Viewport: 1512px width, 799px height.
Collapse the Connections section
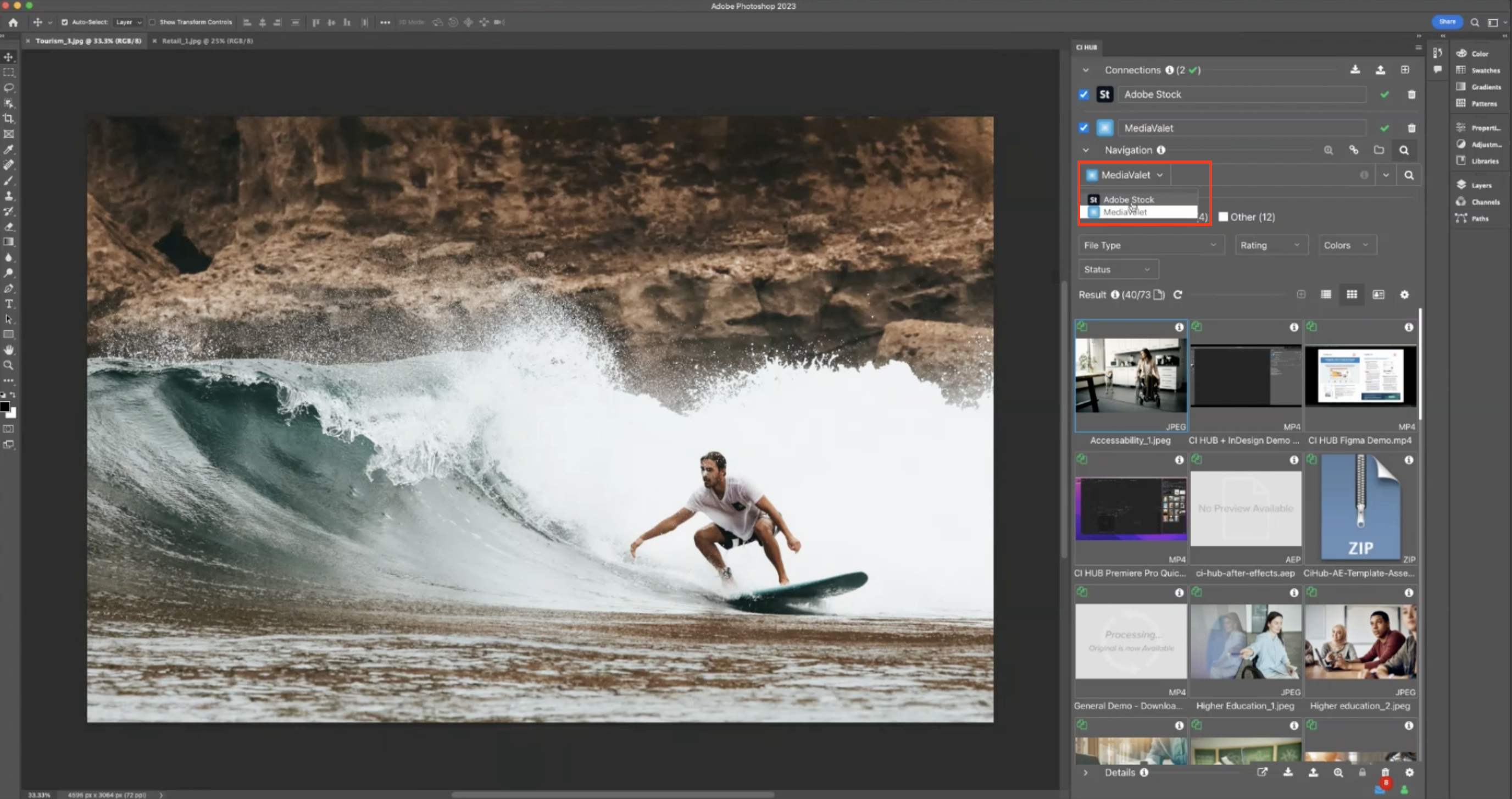[x=1086, y=70]
